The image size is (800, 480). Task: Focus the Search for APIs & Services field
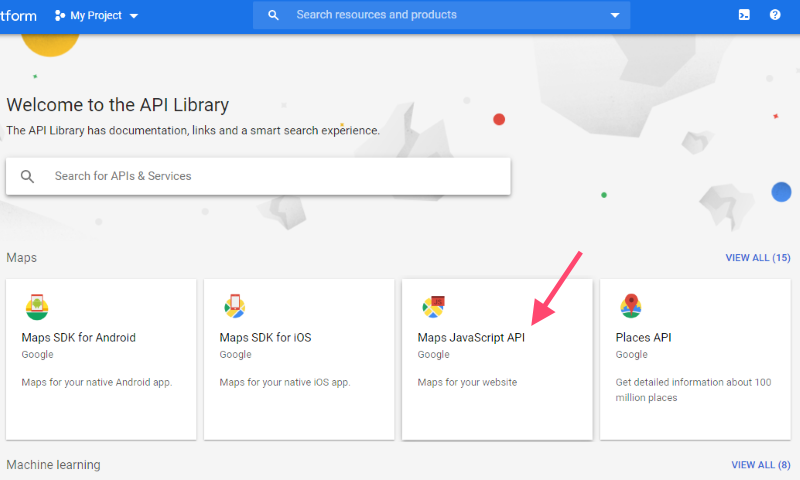258,176
